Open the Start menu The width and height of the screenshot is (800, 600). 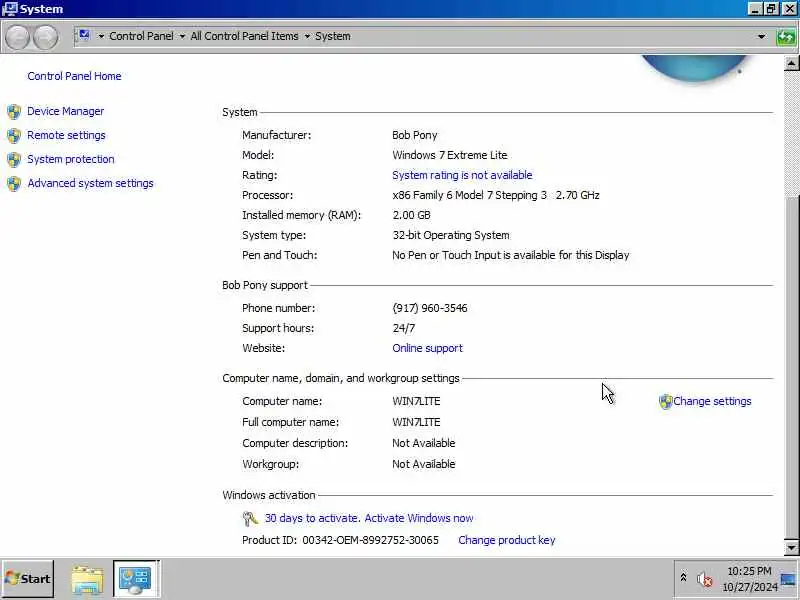[x=28, y=579]
